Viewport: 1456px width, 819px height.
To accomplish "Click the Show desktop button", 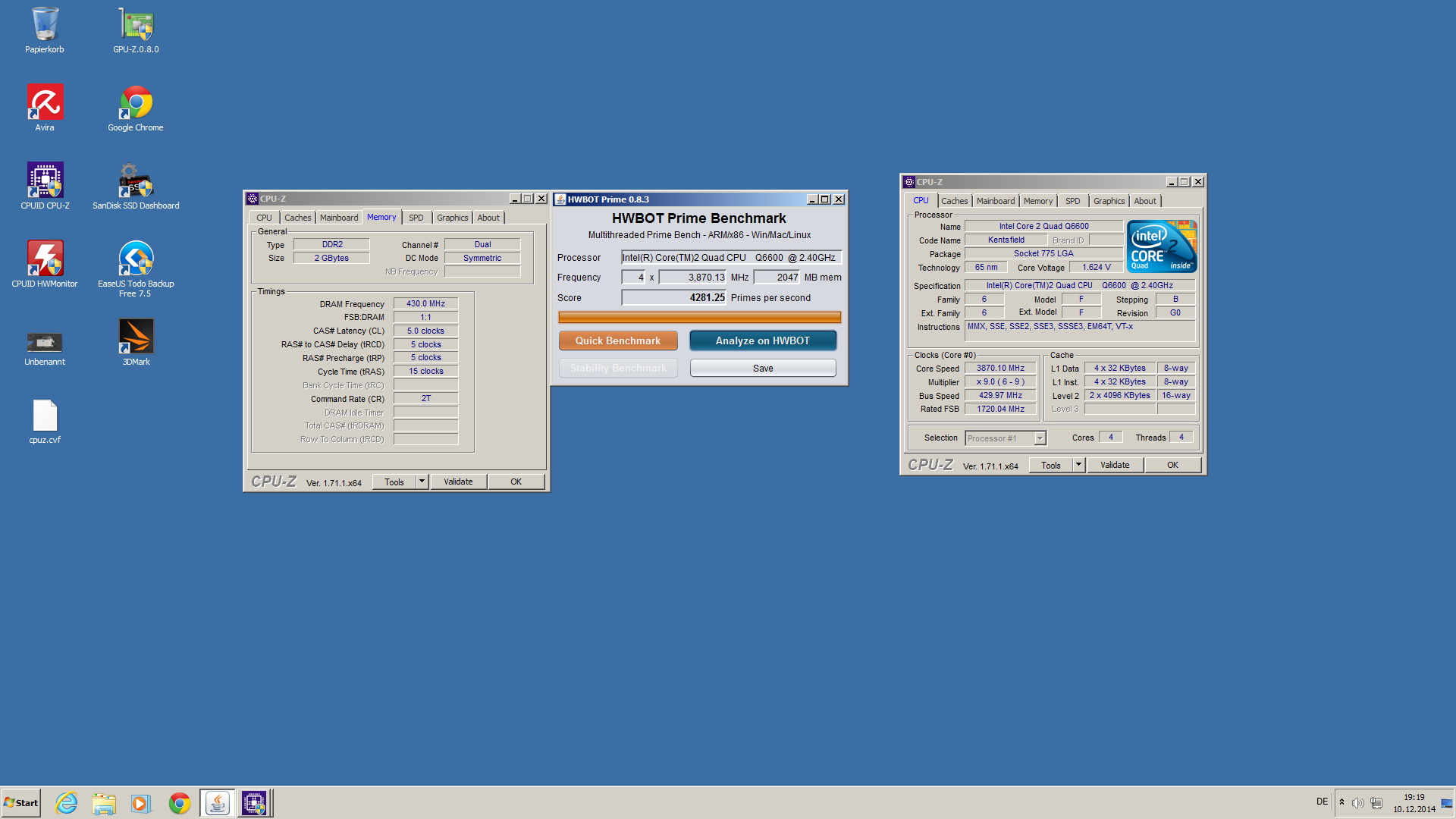I will click(1447, 803).
